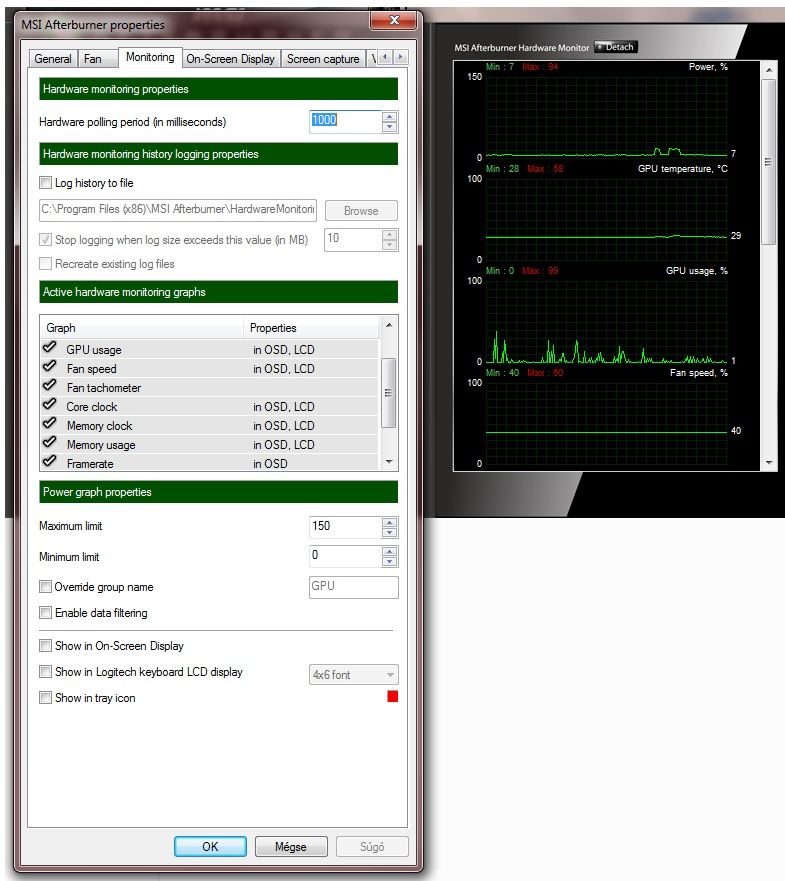785x881 pixels.
Task: Enable Log history to file
Action: [46, 183]
